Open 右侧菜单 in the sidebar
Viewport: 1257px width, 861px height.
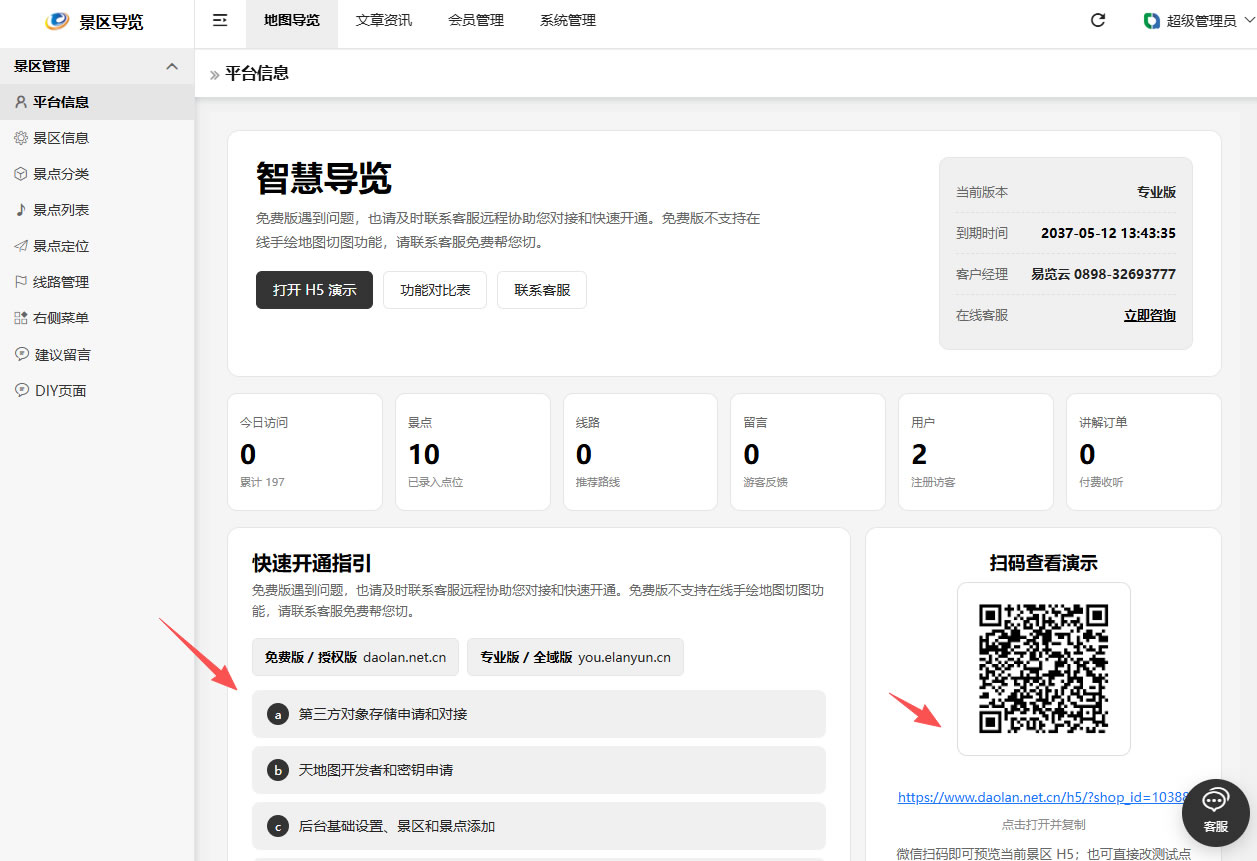[x=97, y=318]
